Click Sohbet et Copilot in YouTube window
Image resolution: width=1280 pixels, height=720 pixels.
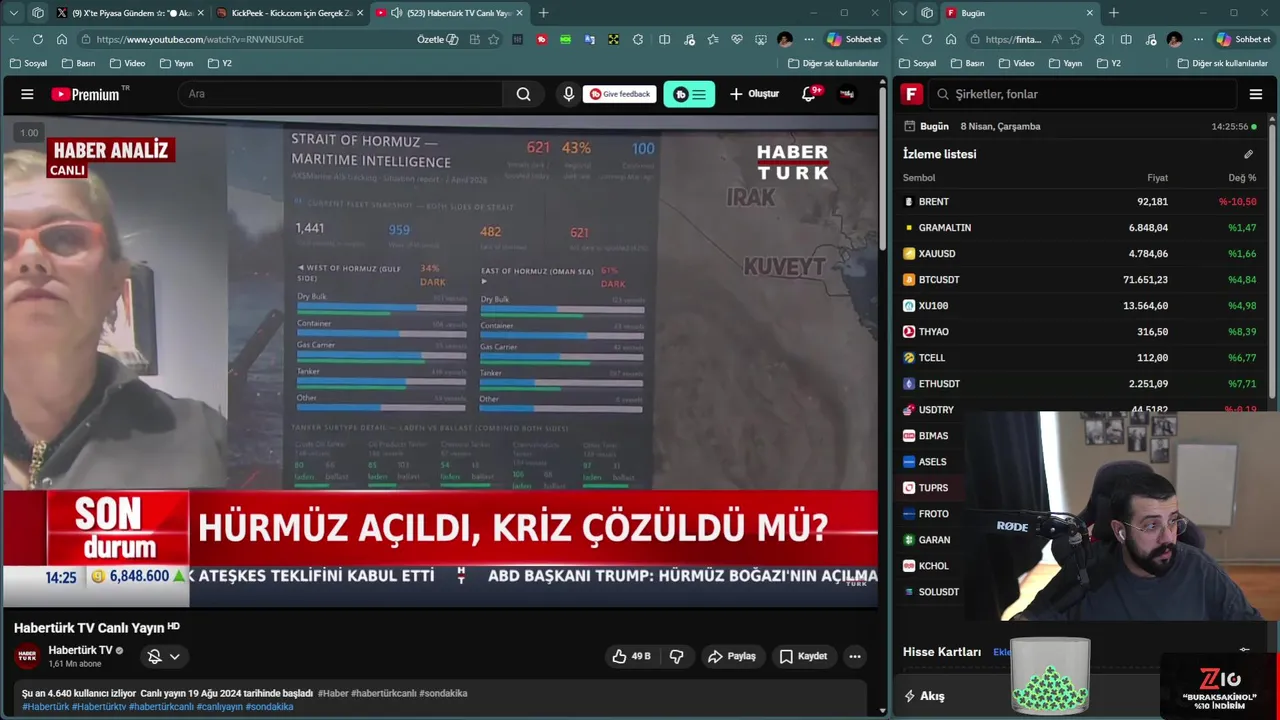tap(853, 39)
